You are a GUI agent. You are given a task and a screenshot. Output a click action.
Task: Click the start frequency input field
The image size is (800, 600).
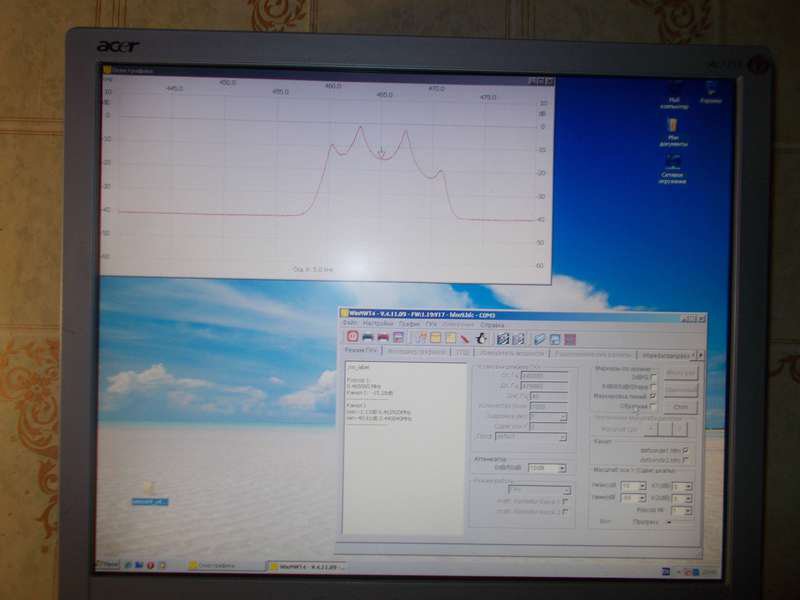[544, 376]
